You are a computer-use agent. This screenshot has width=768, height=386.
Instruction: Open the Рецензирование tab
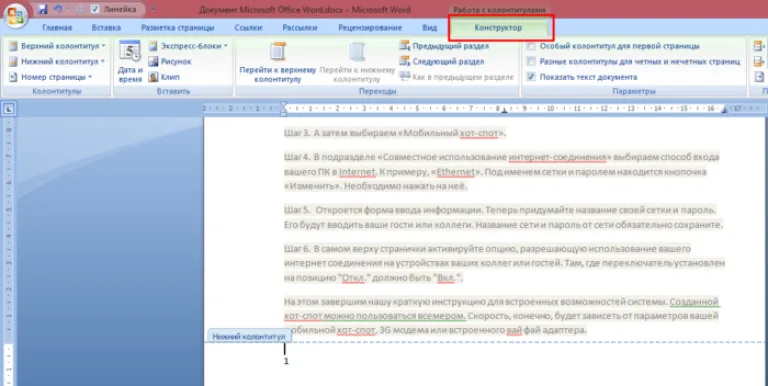point(370,28)
